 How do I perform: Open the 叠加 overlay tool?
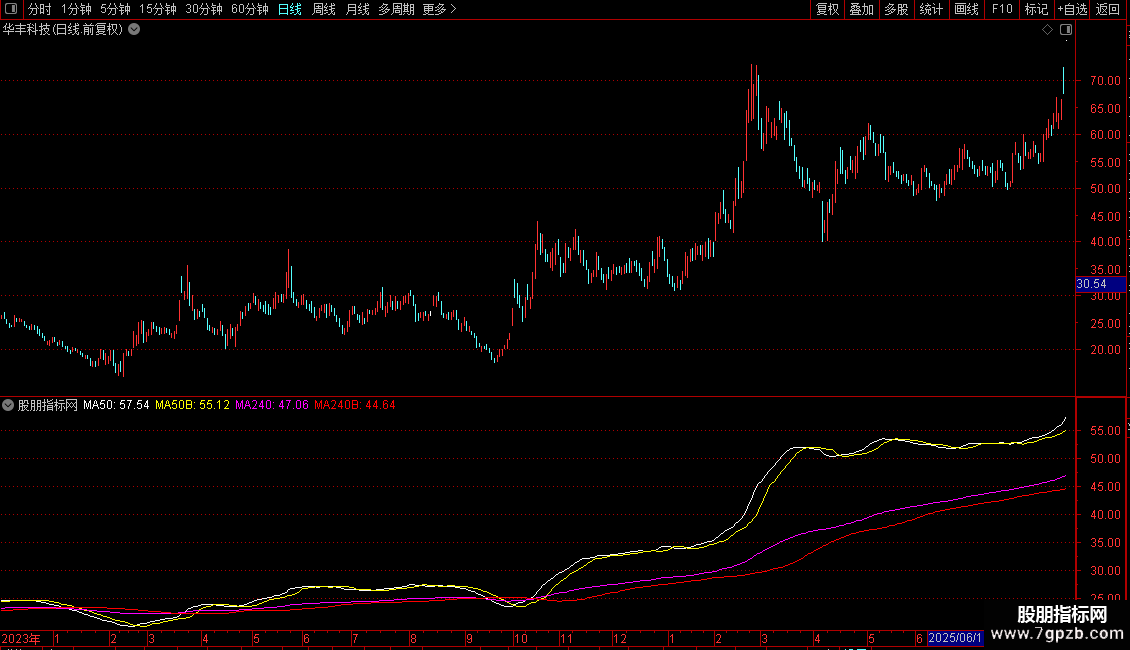(861, 9)
